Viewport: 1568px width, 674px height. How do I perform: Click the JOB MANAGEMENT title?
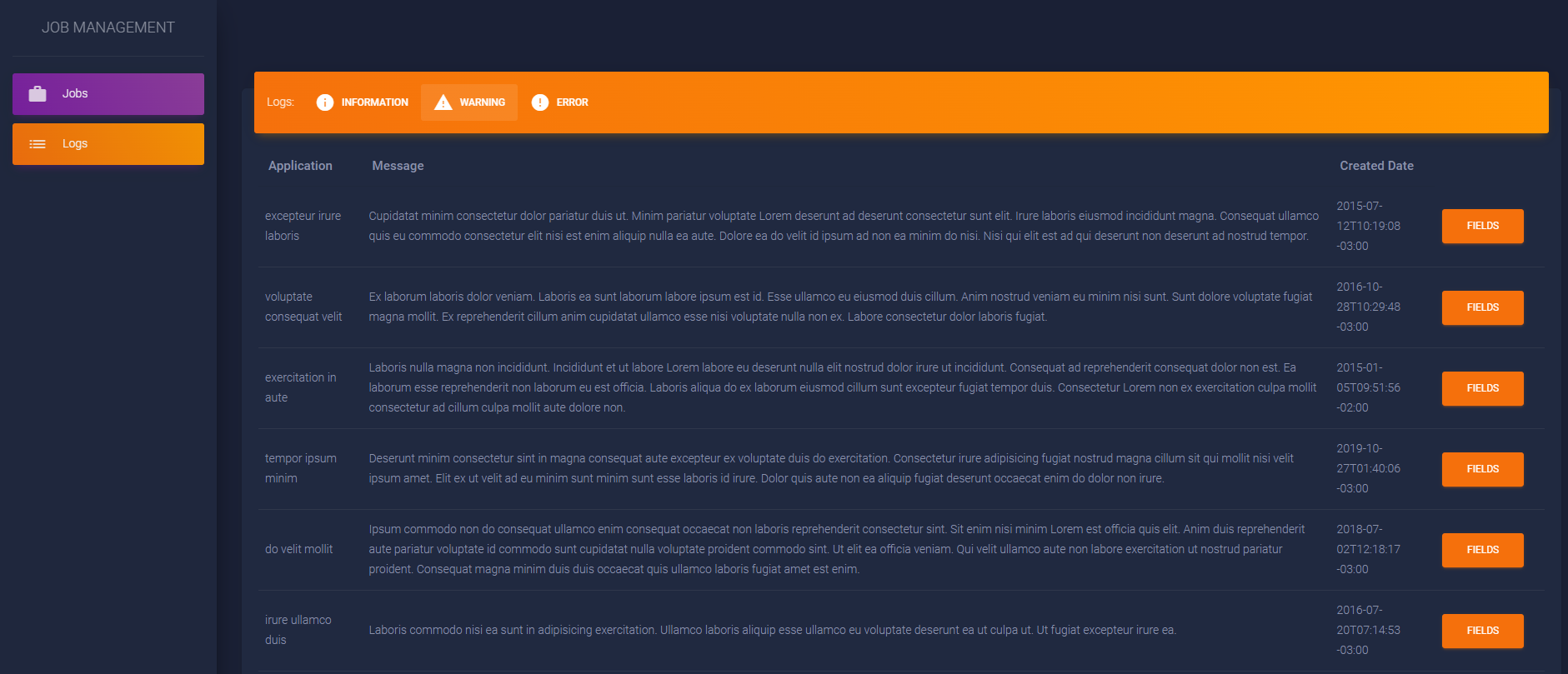(x=108, y=27)
